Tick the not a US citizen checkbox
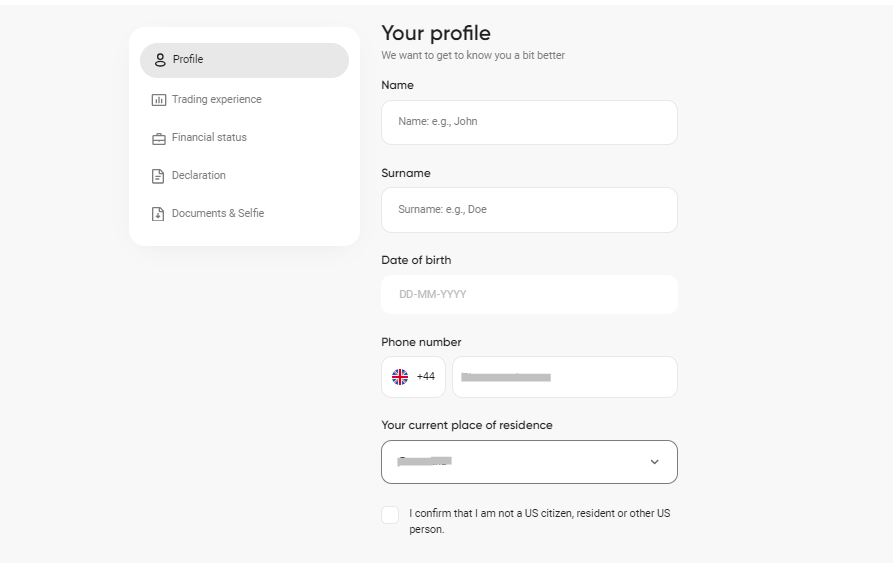The image size is (893, 563). (390, 515)
